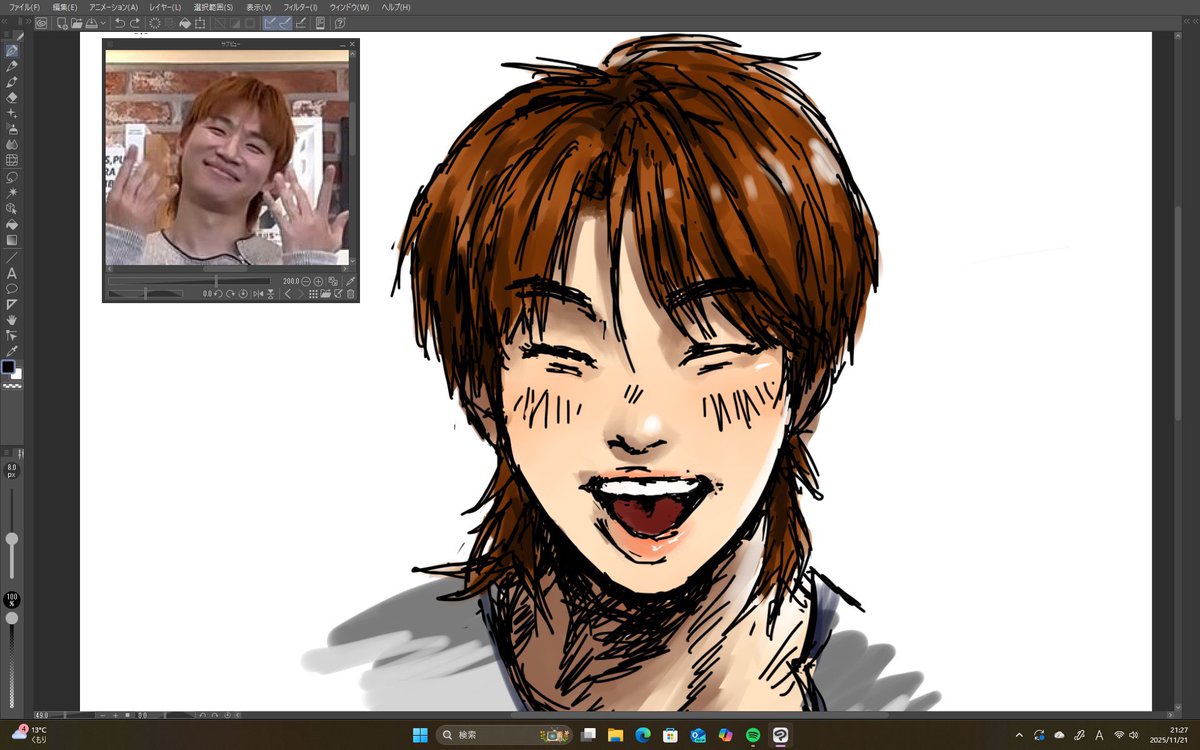Show previous image in Sub View
Image resolution: width=1200 pixels, height=750 pixels.
coord(288,294)
